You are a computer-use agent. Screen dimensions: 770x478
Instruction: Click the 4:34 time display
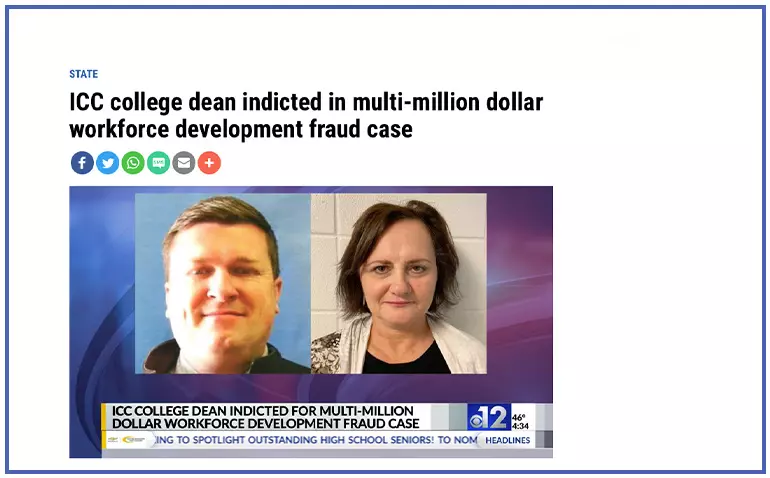coord(521,426)
